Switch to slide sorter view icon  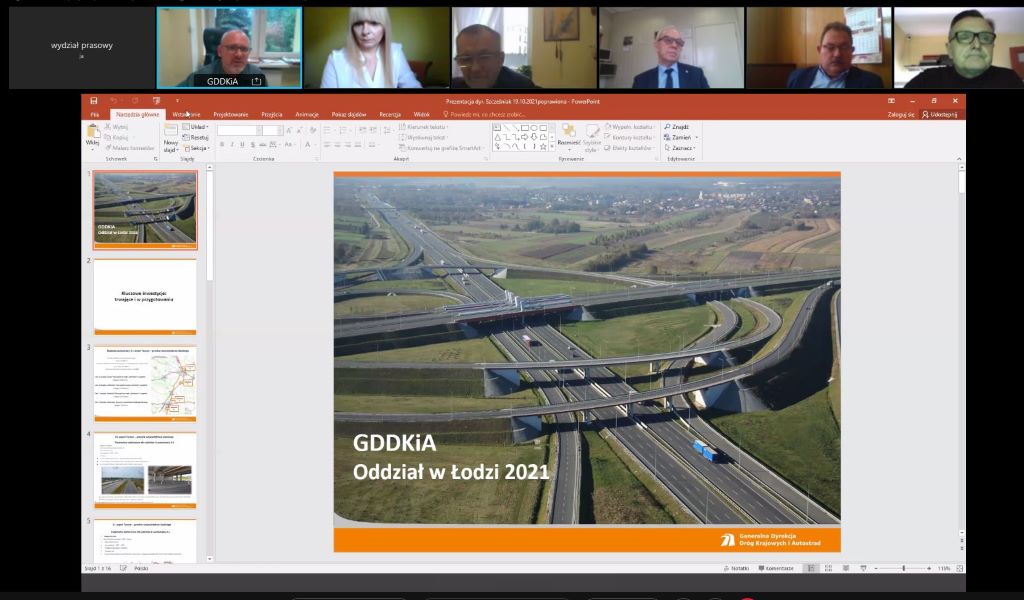click(829, 569)
